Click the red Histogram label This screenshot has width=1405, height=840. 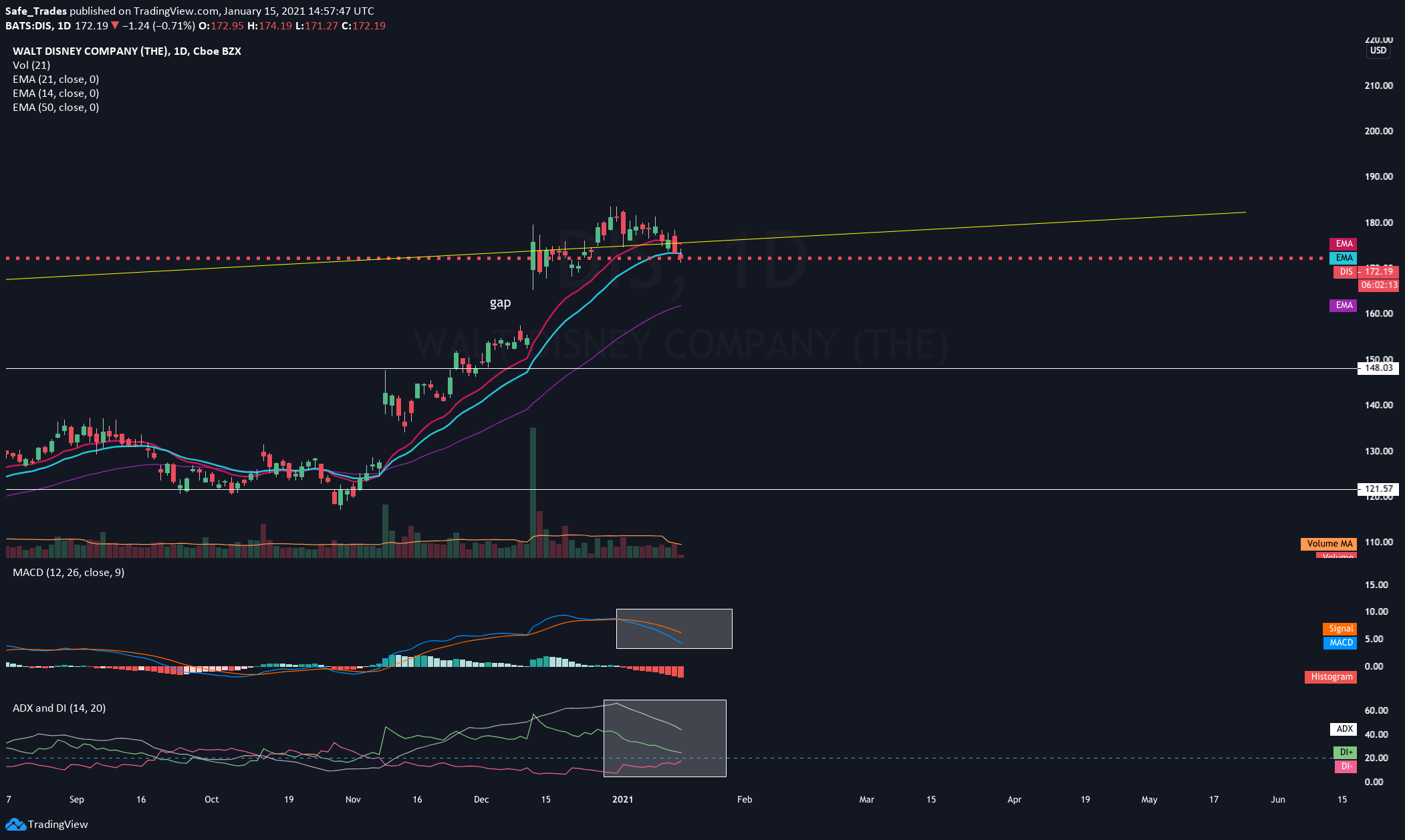pos(1331,676)
